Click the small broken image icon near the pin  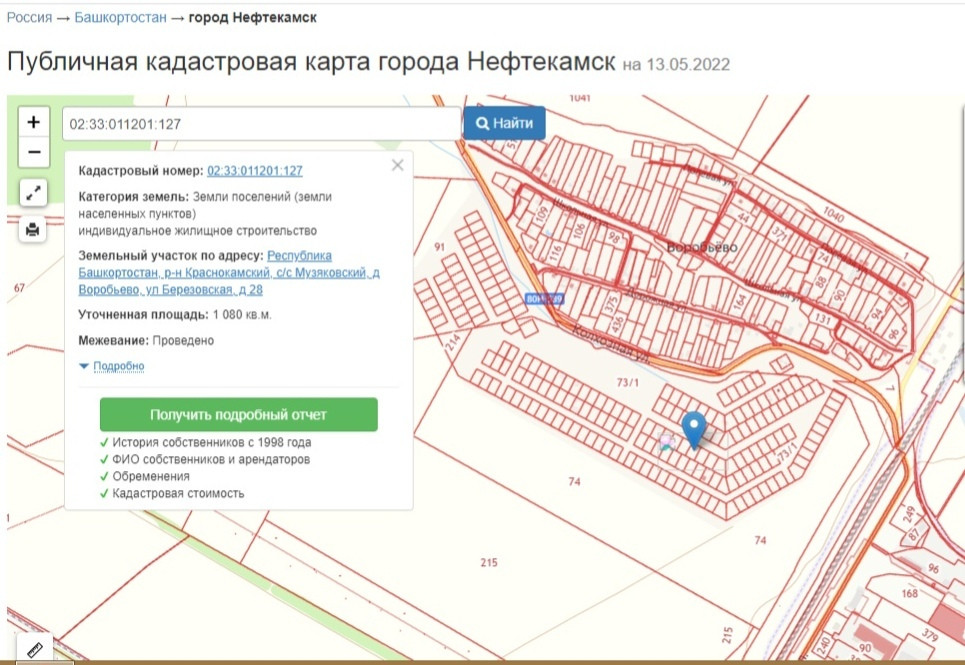pos(666,442)
